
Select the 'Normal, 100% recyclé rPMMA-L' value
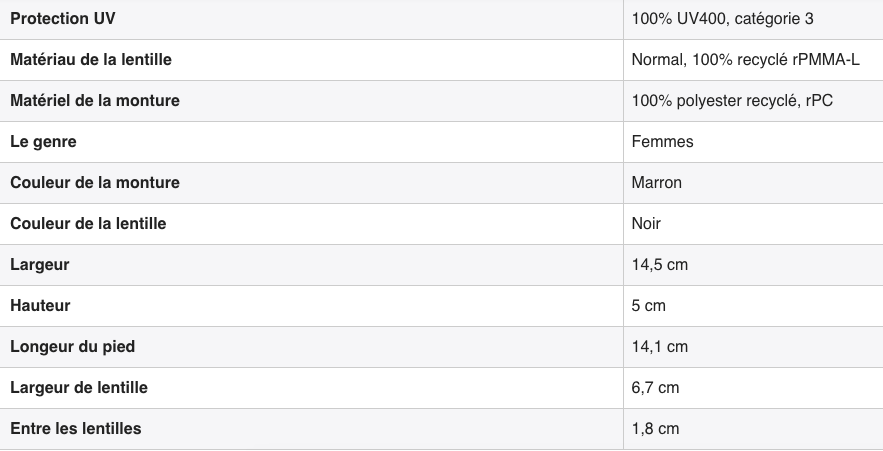[x=746, y=60]
